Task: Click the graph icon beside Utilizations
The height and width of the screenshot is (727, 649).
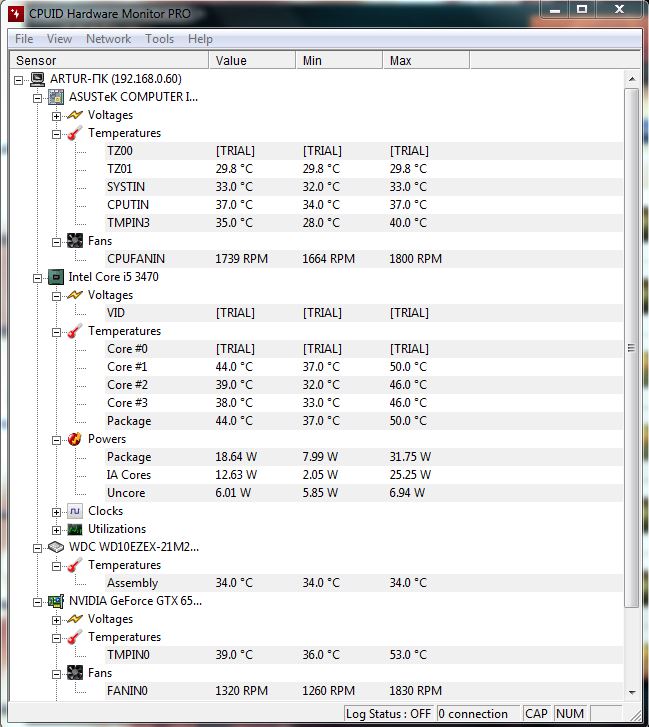Action: (x=75, y=529)
